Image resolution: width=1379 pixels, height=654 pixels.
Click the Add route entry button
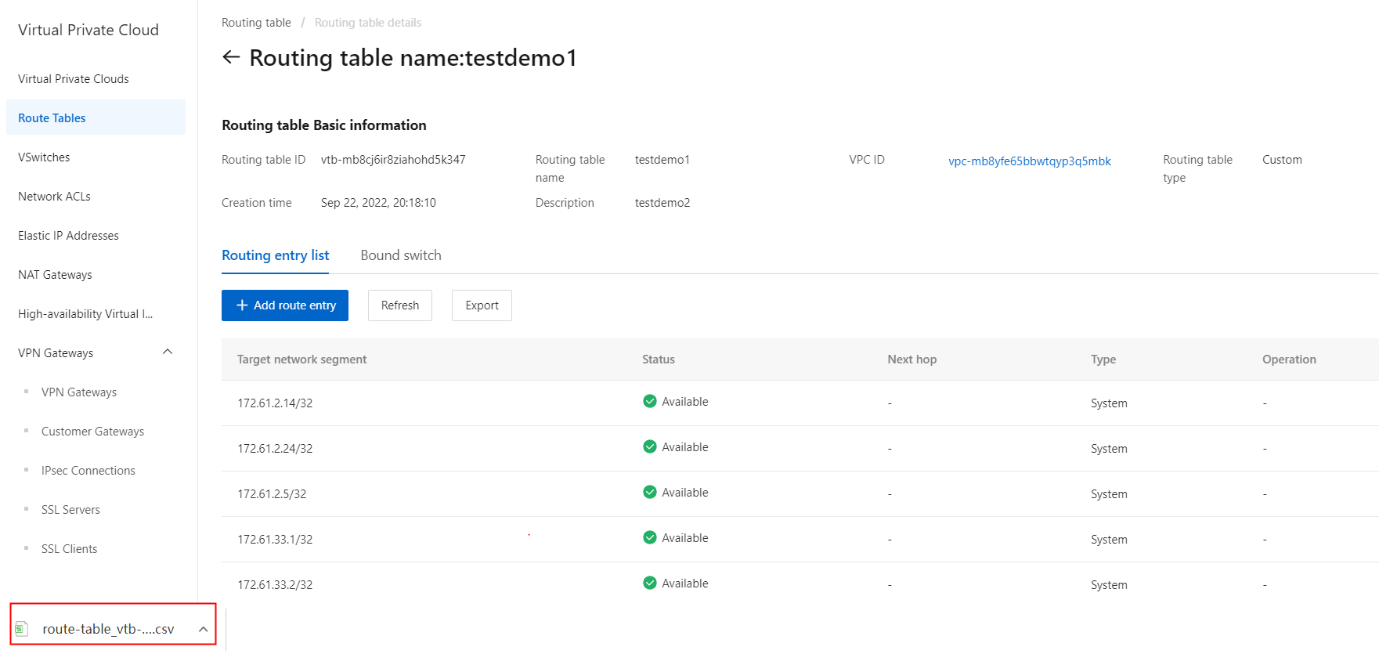(285, 305)
